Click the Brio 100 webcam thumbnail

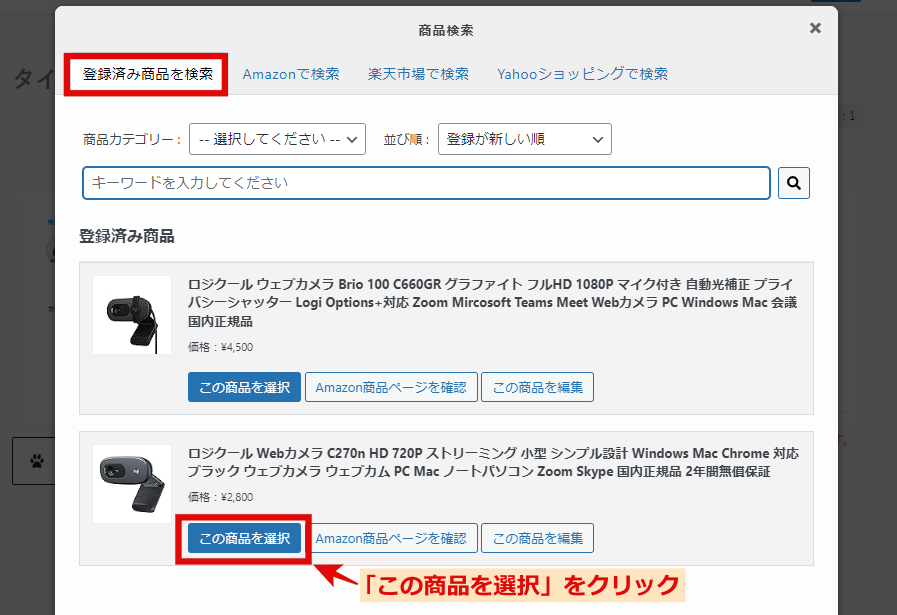pyautogui.click(x=132, y=315)
